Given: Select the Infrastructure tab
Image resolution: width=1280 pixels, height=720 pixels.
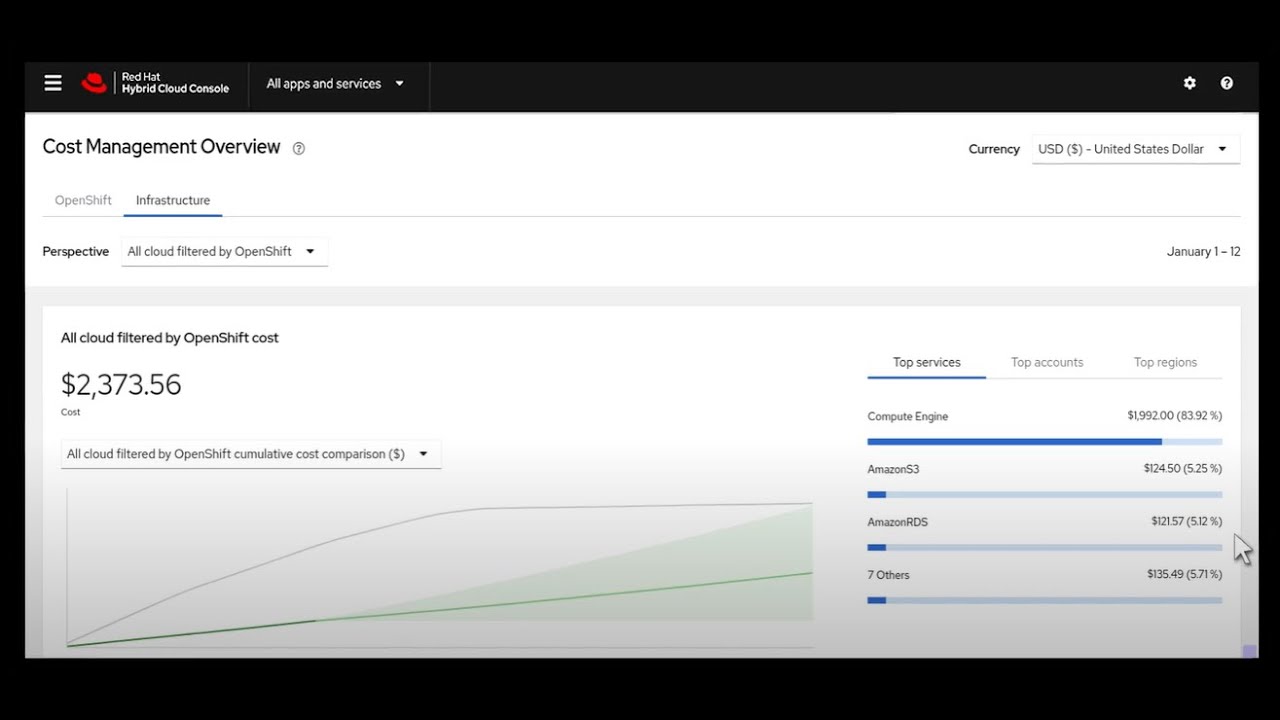Looking at the screenshot, I should point(173,200).
